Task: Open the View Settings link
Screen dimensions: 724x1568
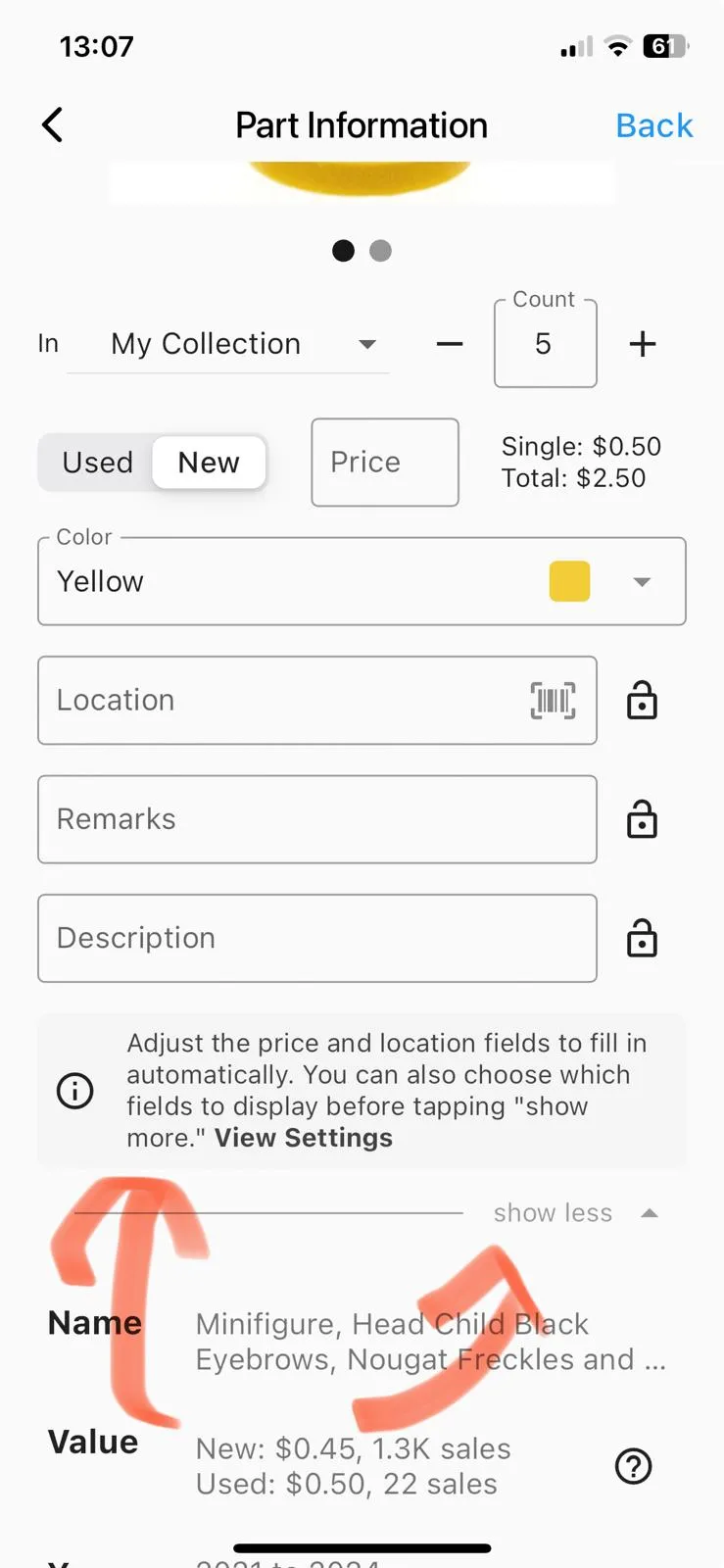Action: click(x=304, y=1138)
